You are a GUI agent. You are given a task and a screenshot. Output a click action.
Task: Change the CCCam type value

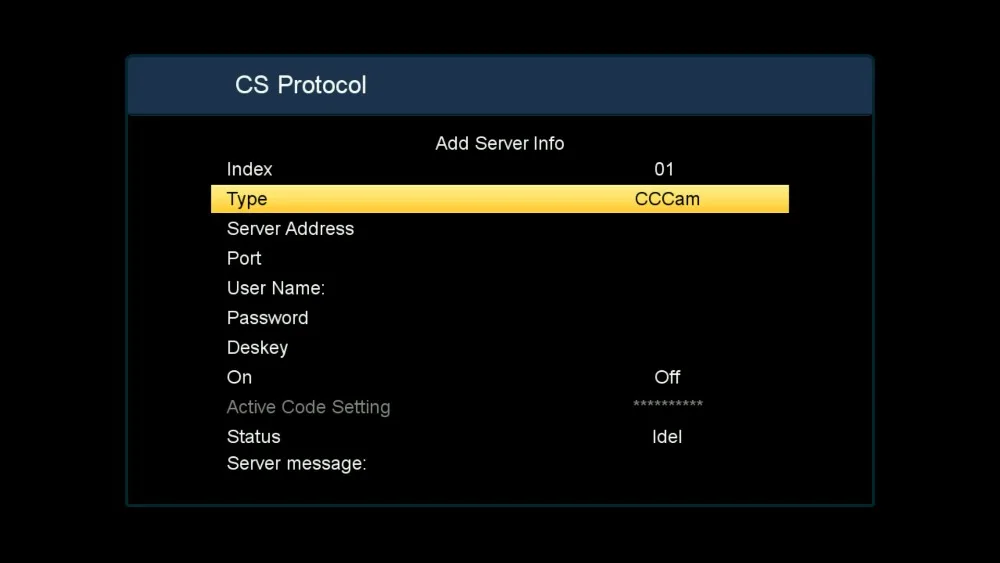(x=667, y=199)
